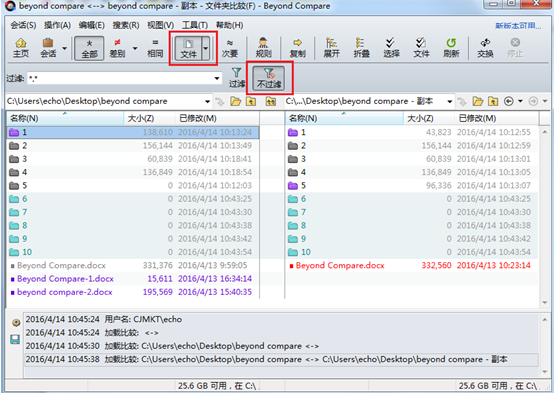Sort the right pane by 名称(N) column
This screenshot has width=554, height=393.
(344, 118)
